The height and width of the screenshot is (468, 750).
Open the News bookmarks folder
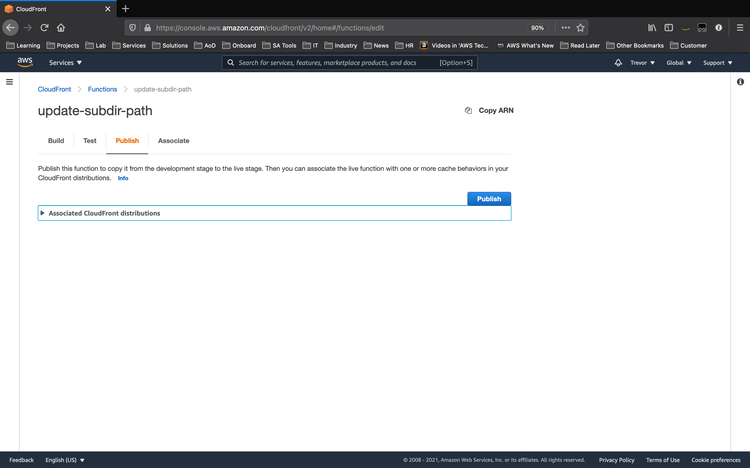(x=376, y=45)
